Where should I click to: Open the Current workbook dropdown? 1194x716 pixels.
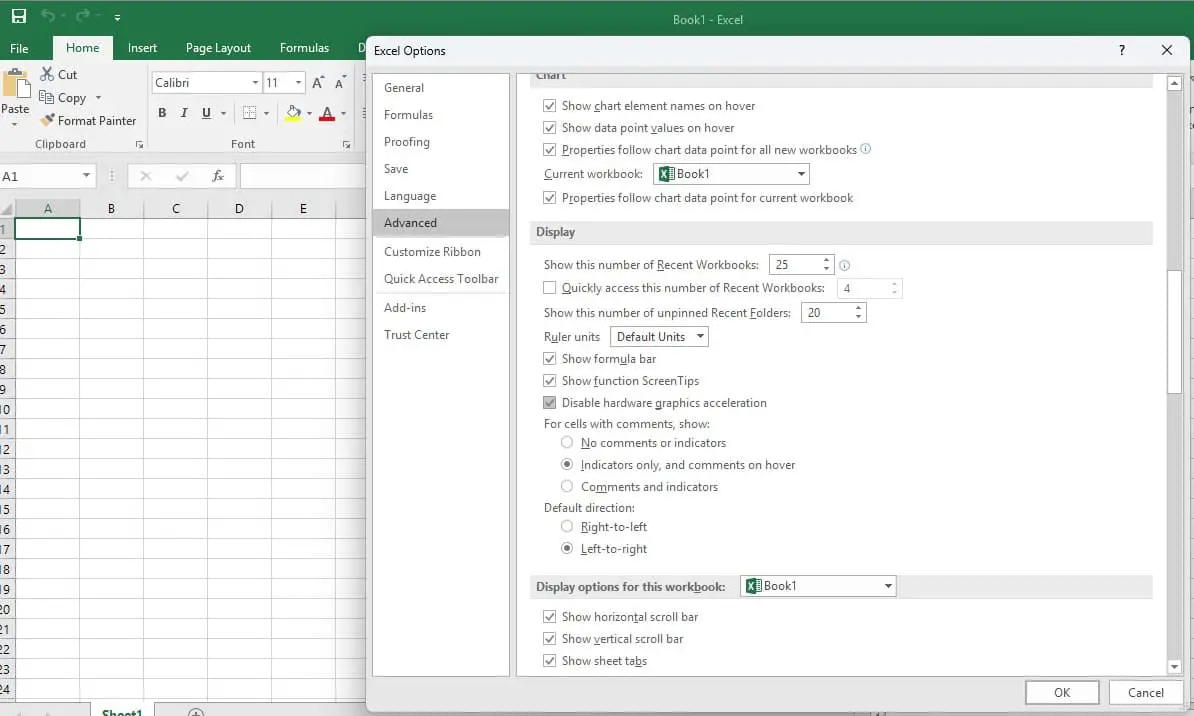pos(799,173)
